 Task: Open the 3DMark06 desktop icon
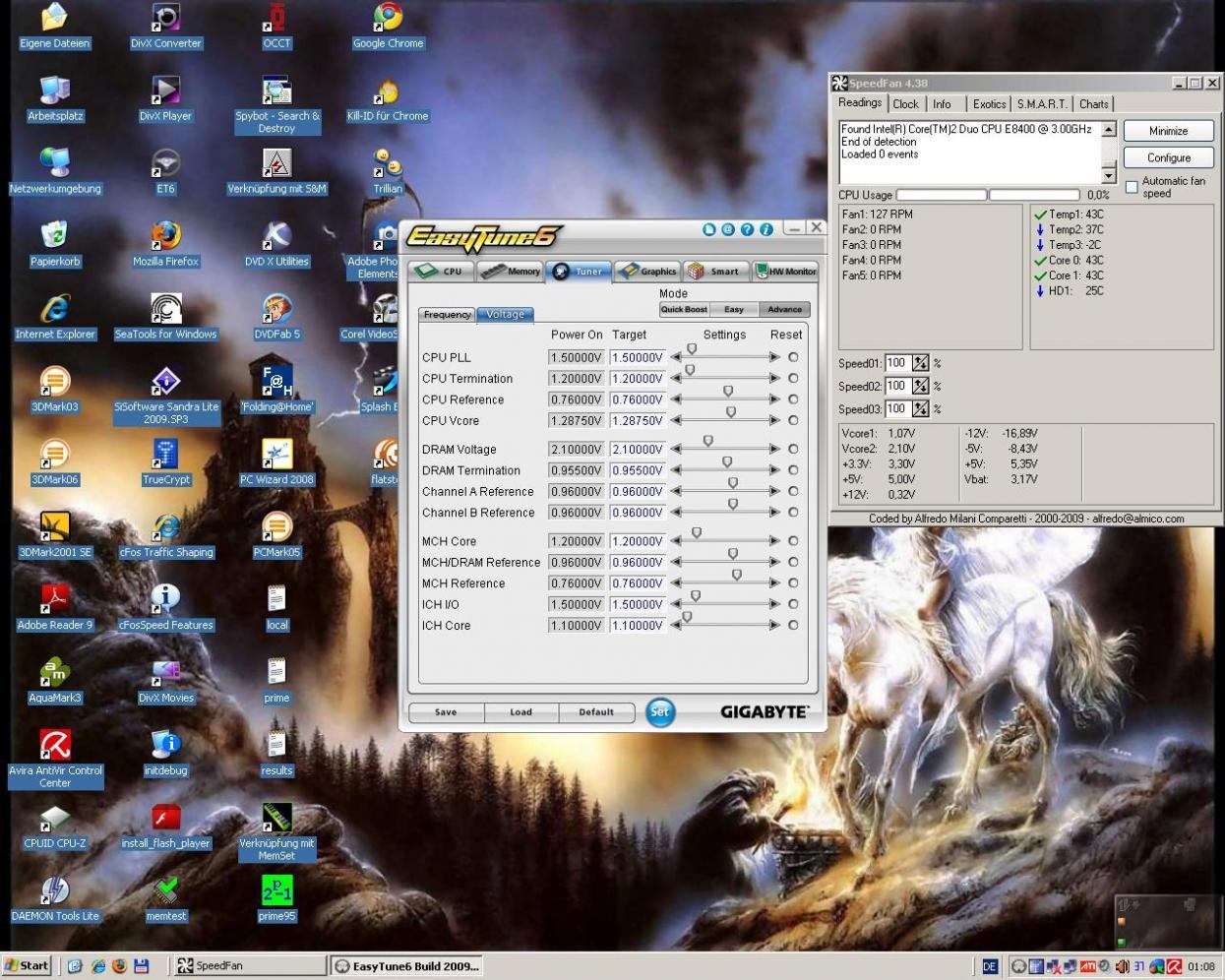[x=54, y=456]
